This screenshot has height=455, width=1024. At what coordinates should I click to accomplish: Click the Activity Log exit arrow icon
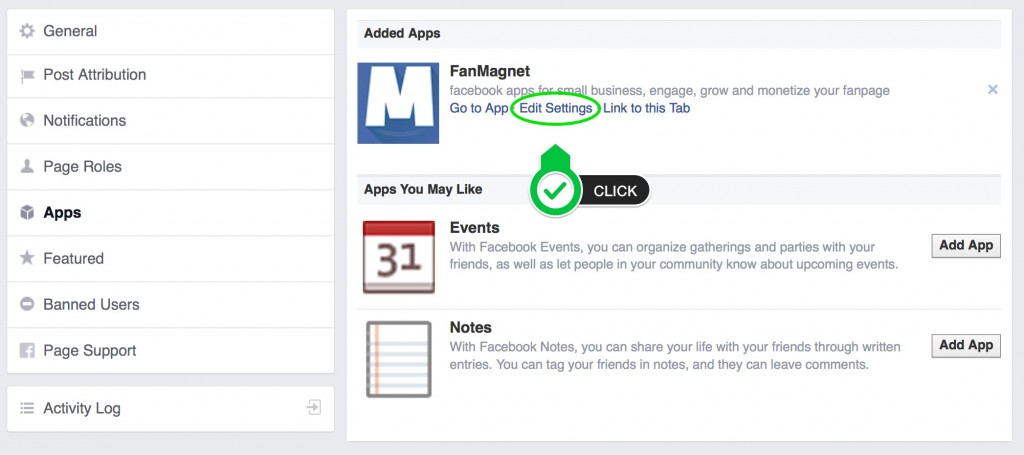click(x=314, y=408)
